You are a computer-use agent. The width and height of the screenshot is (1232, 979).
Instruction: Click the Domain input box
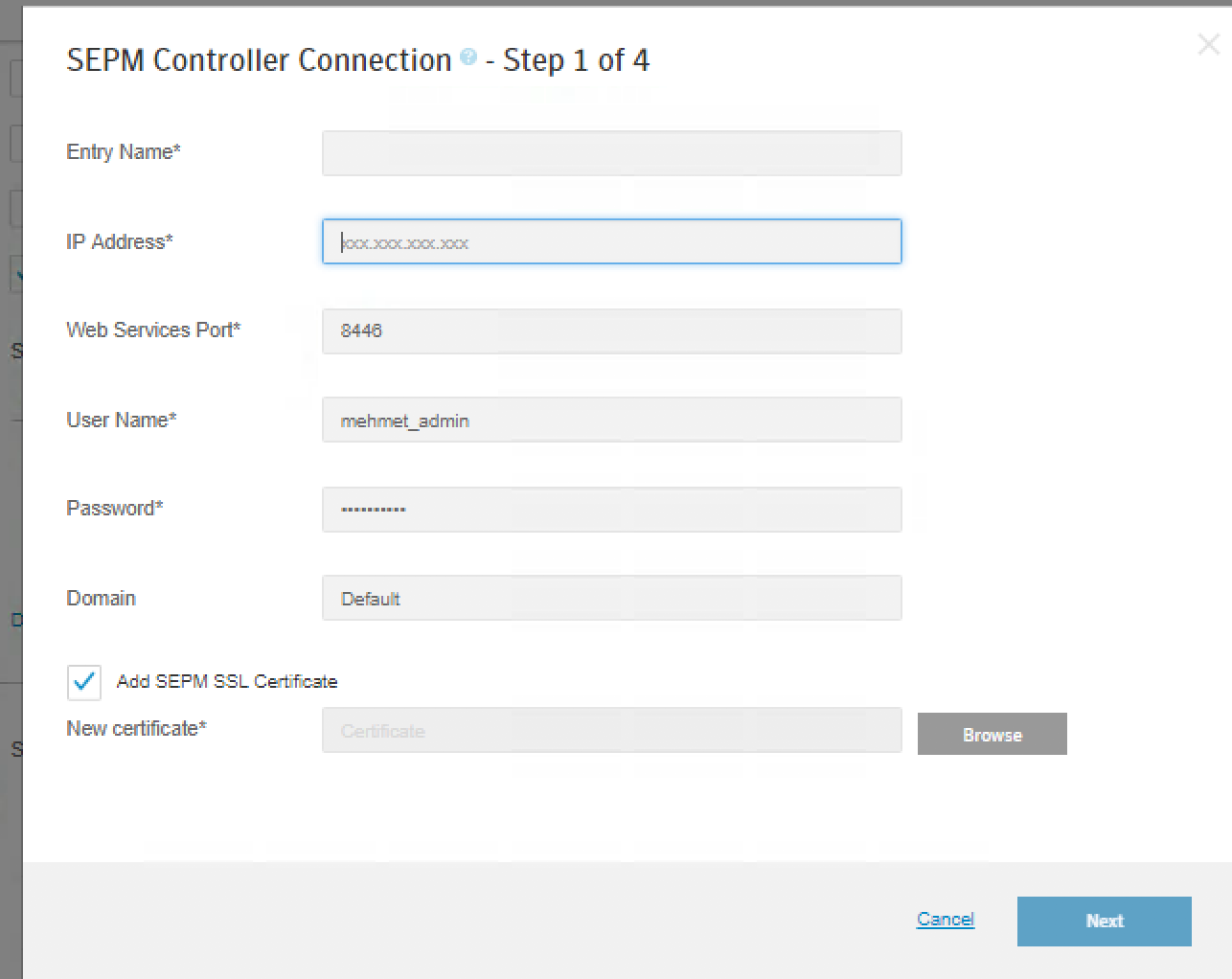pyautogui.click(x=611, y=598)
